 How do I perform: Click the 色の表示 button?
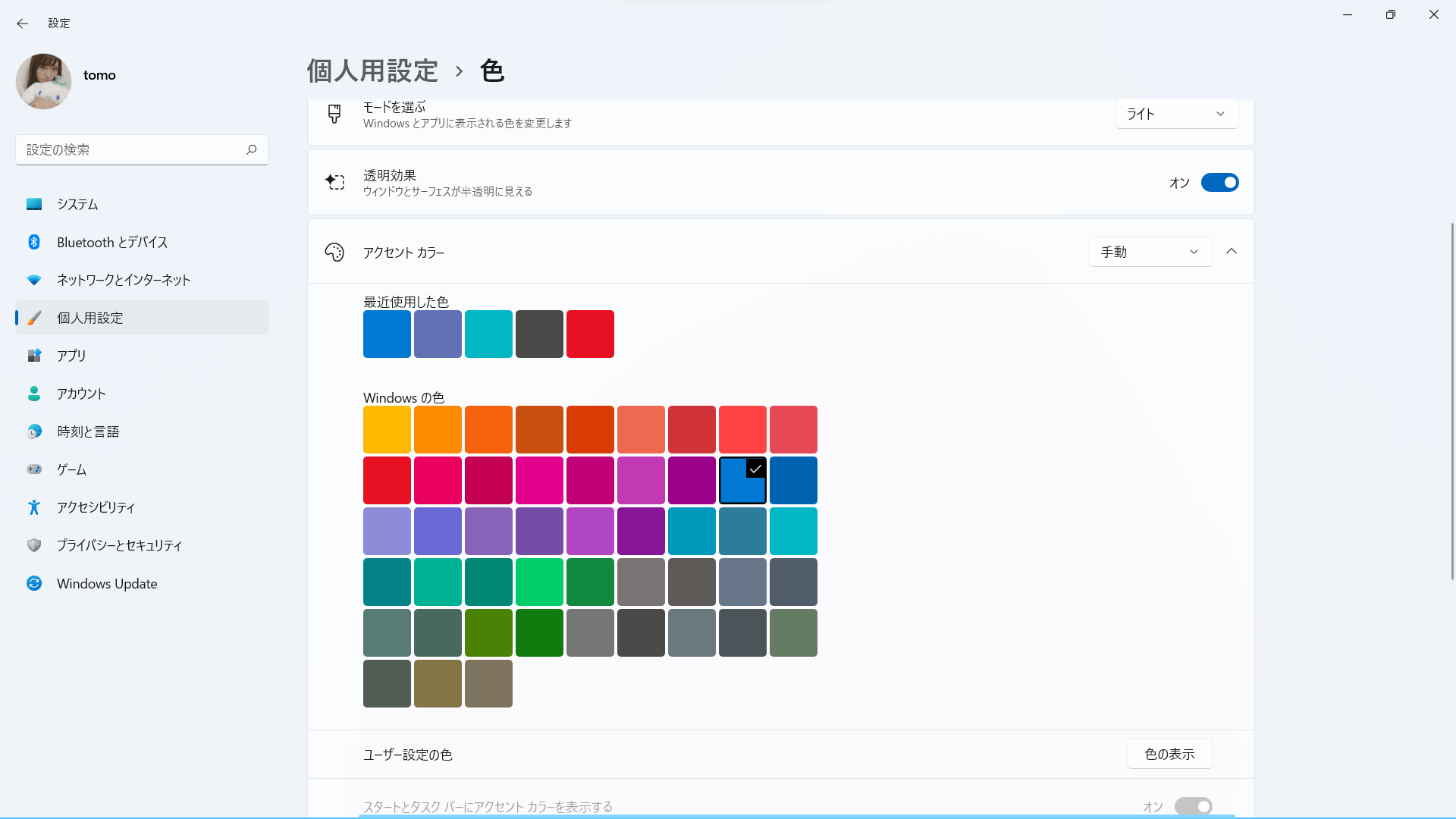(1169, 754)
